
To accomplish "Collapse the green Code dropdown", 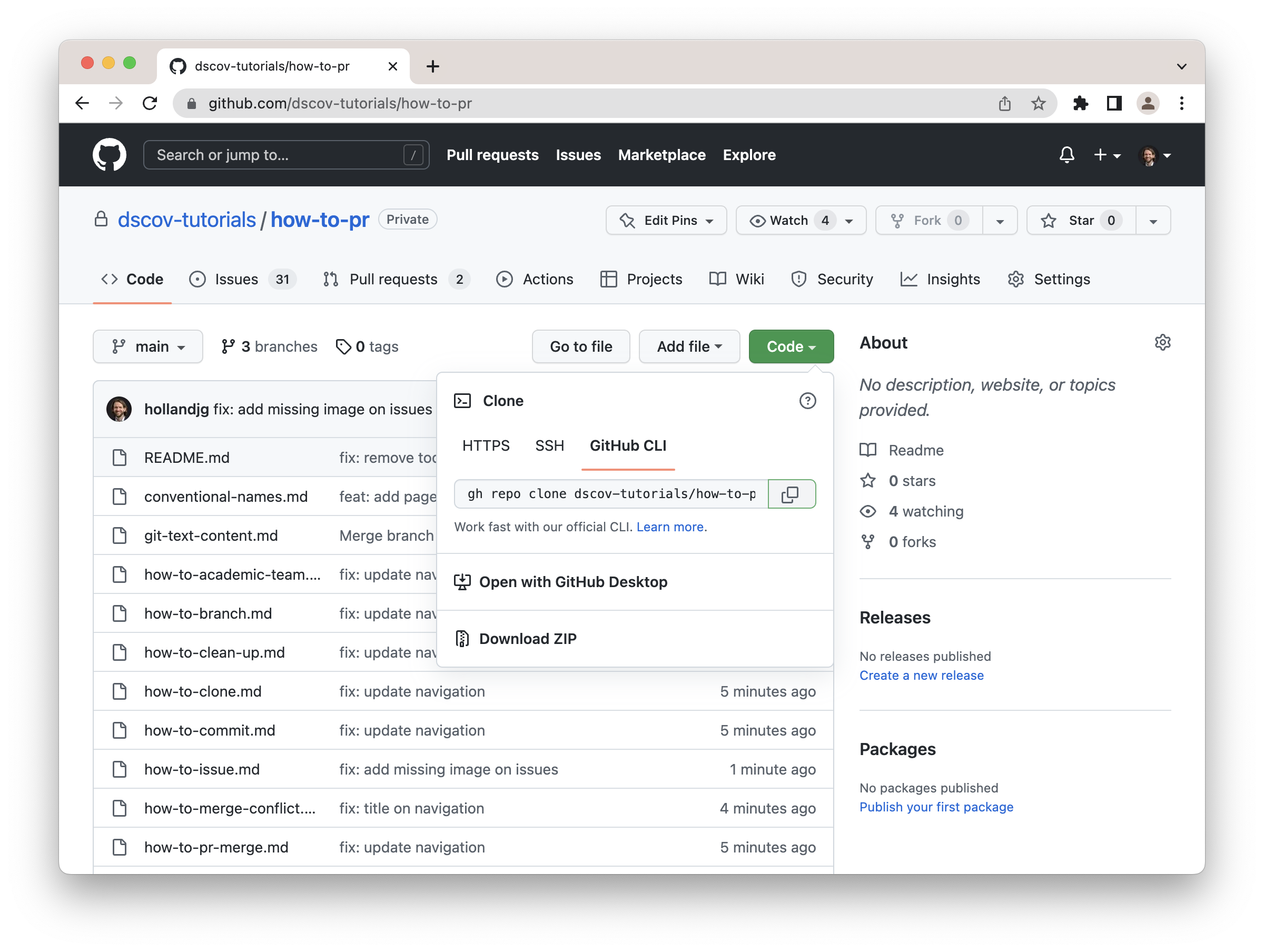I will pos(791,347).
